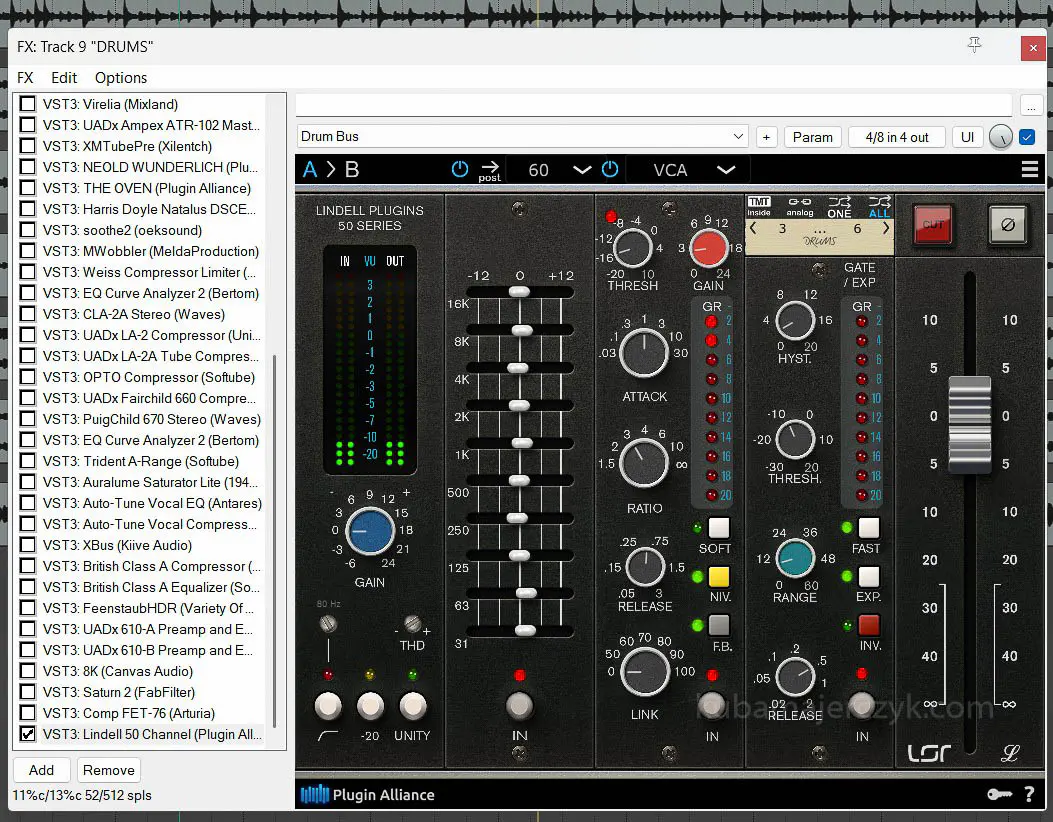Viewport: 1053px width, 822px height.
Task: Open the 60 preamp model dropdown
Action: click(x=581, y=170)
